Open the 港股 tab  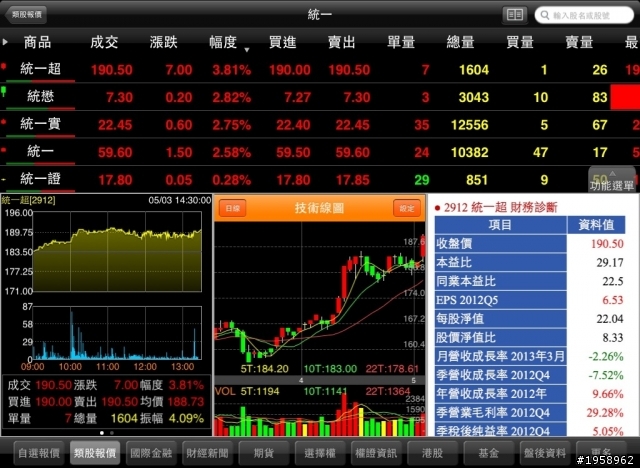[432, 453]
